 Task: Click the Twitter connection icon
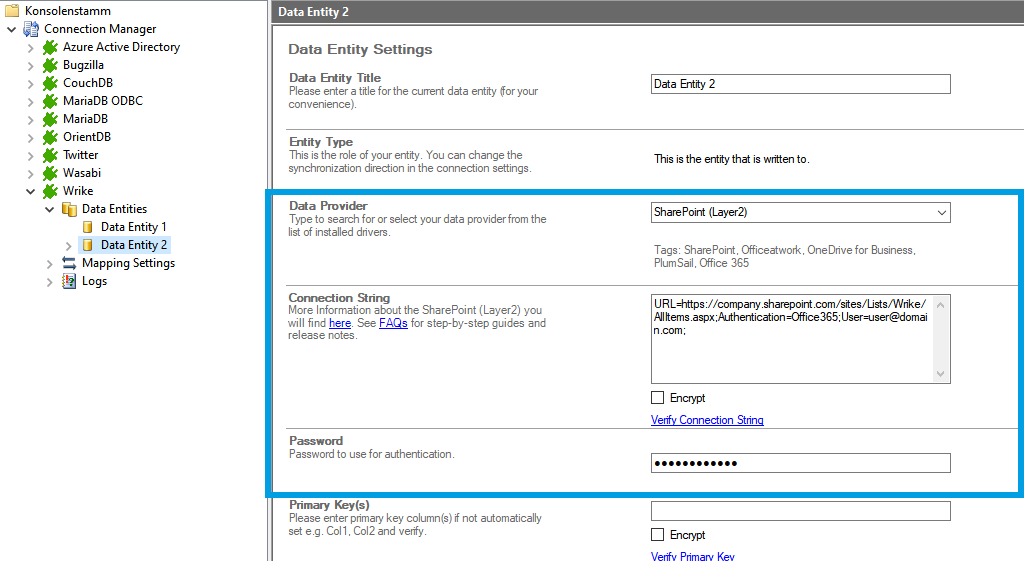(50, 155)
